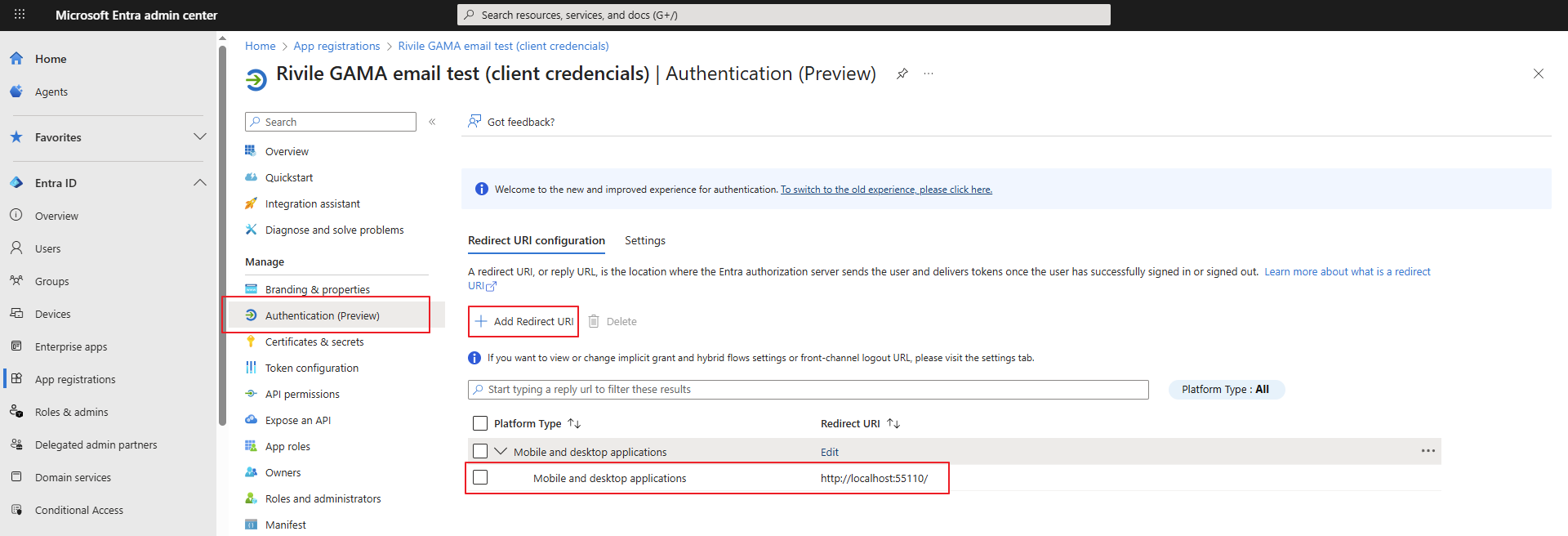Screen dimensions: 1568x536
Task: Select the Redirect URI configuration tab
Action: (537, 240)
